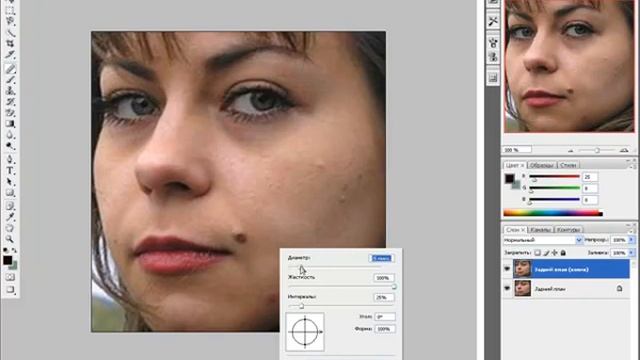The image size is (640, 360).
Task: Select the Clone Stamp tool
Action: click(x=10, y=91)
